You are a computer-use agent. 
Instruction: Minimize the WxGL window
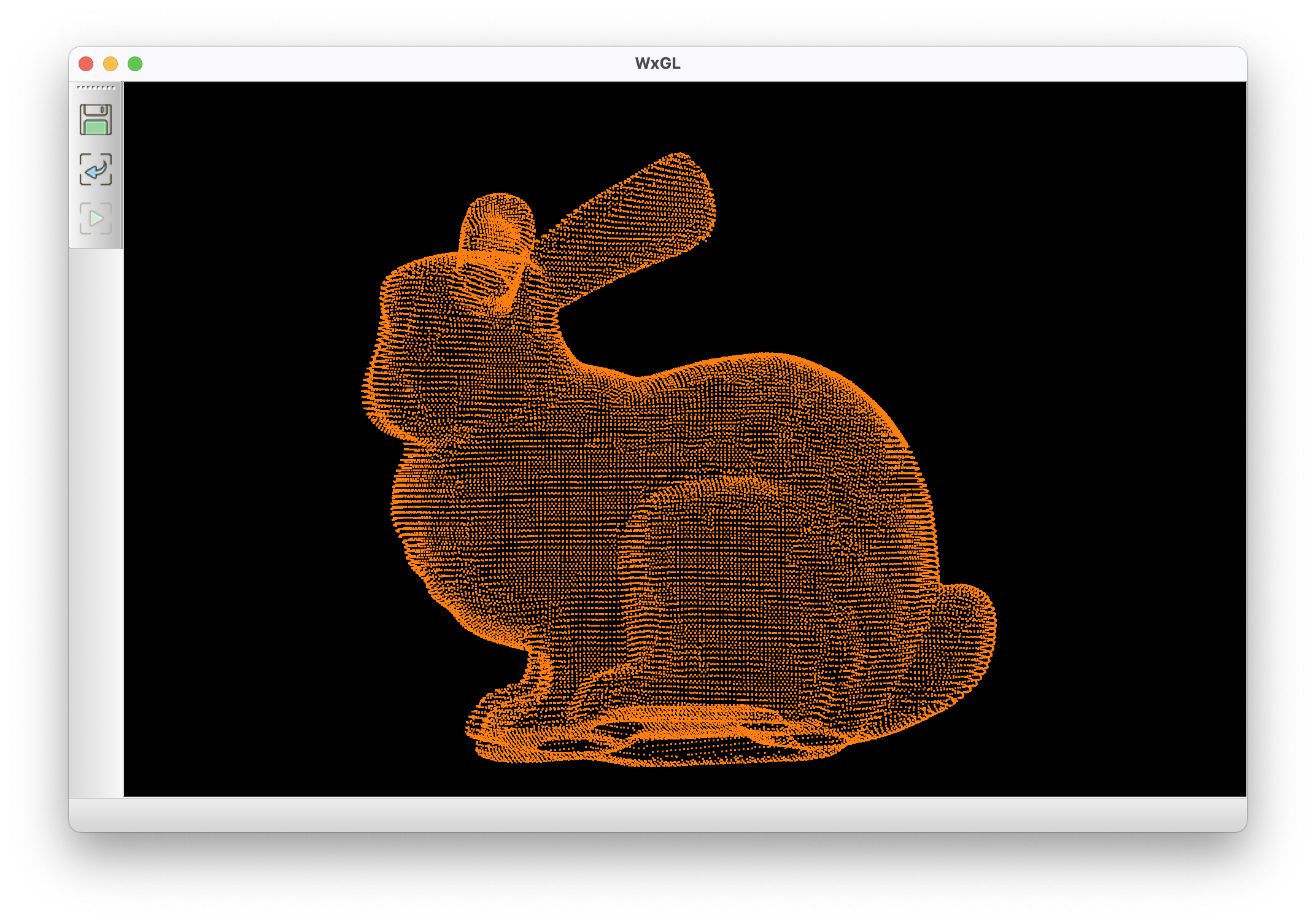coord(110,64)
